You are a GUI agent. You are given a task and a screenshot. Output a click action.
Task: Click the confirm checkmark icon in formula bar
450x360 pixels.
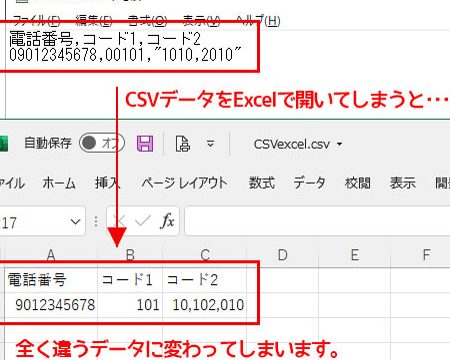(x=143, y=221)
